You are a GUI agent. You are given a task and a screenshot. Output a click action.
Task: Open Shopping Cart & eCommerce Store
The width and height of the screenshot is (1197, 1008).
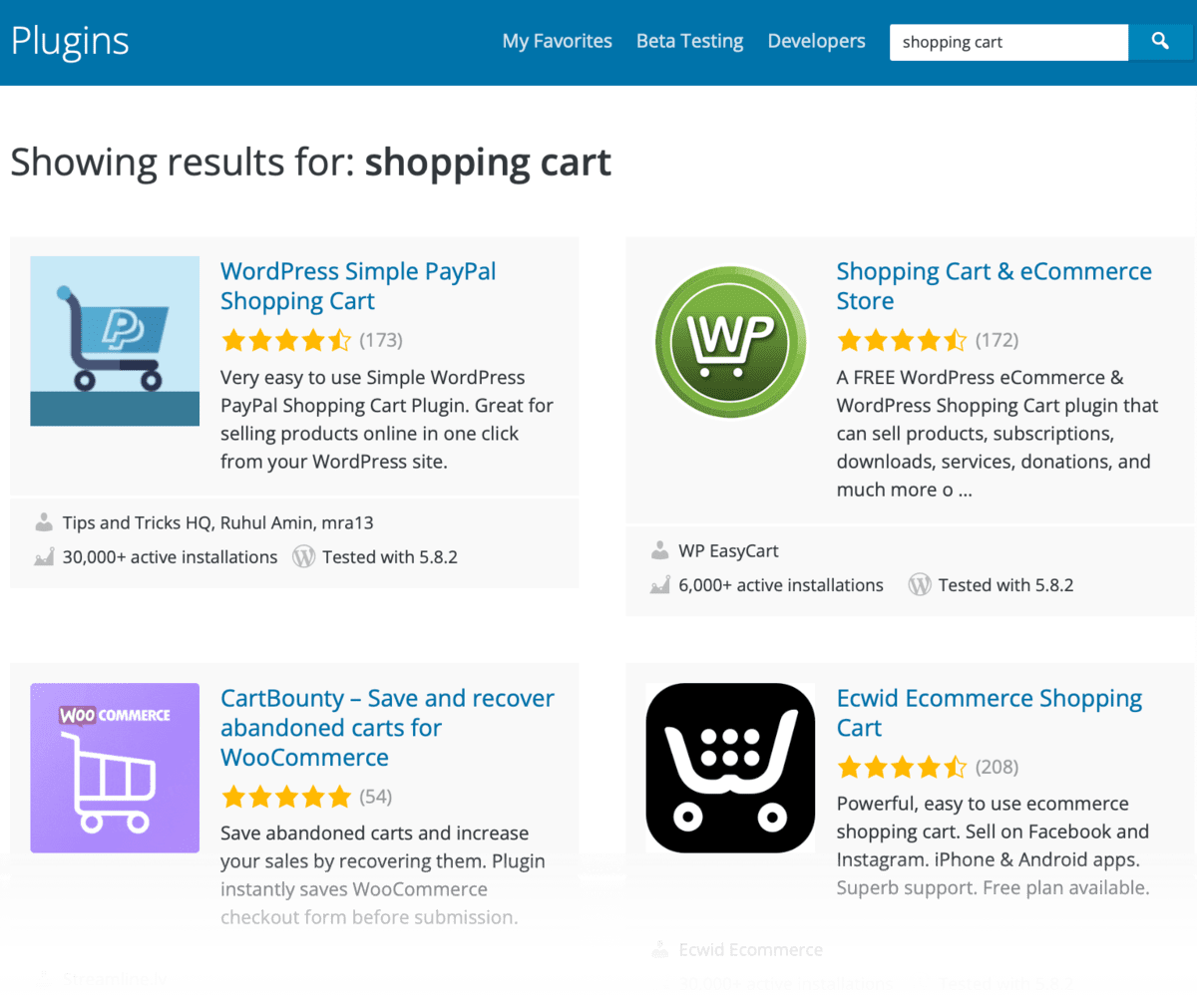[994, 285]
